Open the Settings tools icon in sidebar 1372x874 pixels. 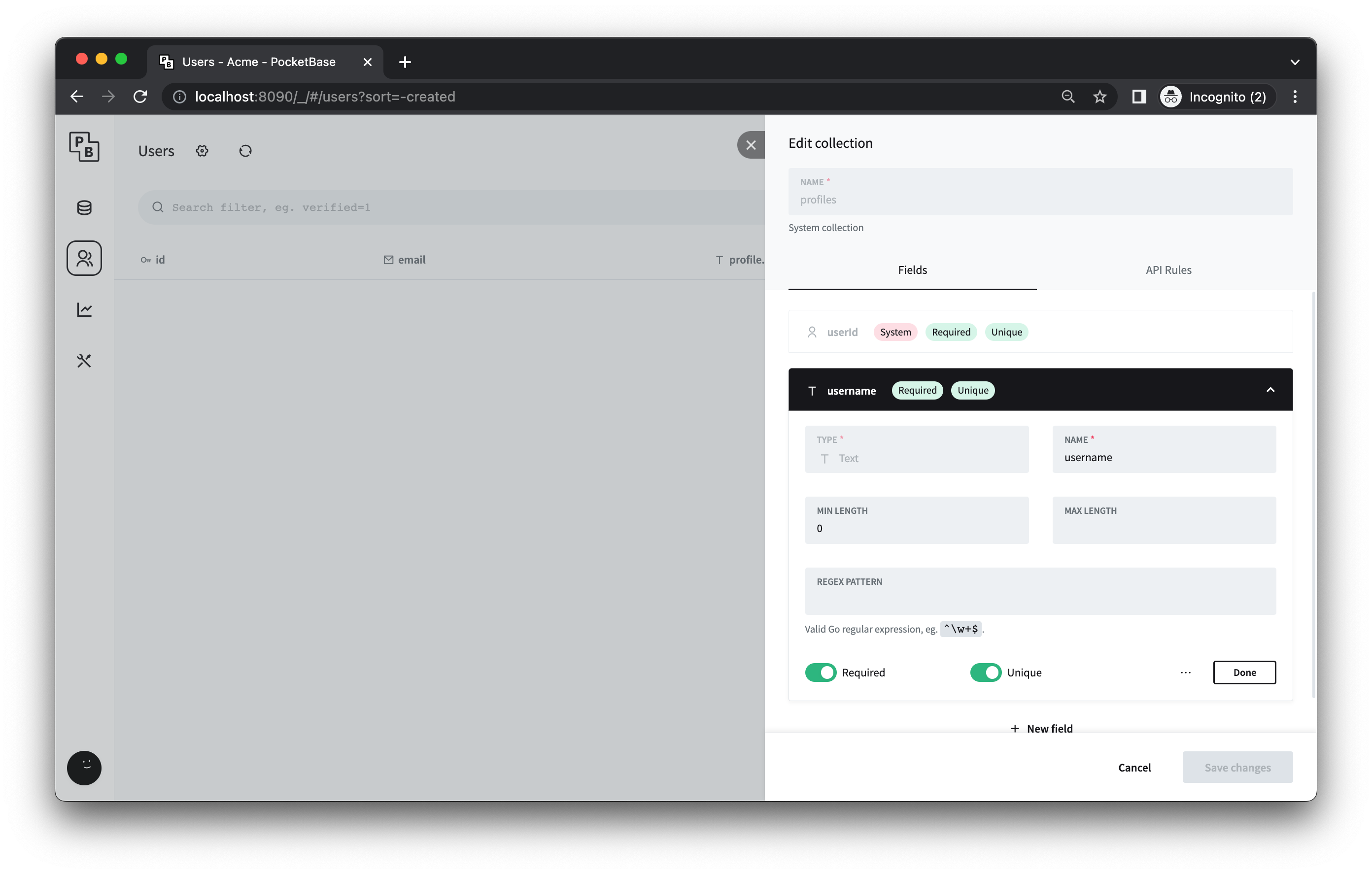click(84, 361)
